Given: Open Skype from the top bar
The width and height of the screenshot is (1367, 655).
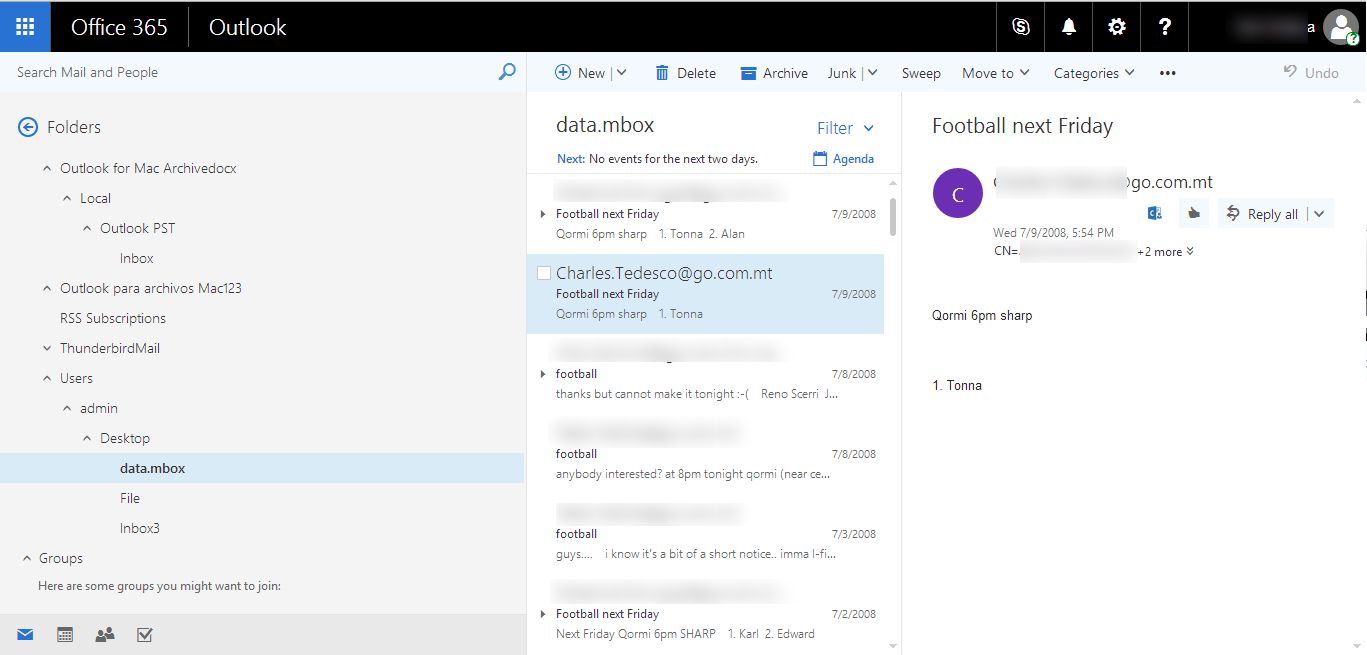Looking at the screenshot, I should tap(1020, 27).
